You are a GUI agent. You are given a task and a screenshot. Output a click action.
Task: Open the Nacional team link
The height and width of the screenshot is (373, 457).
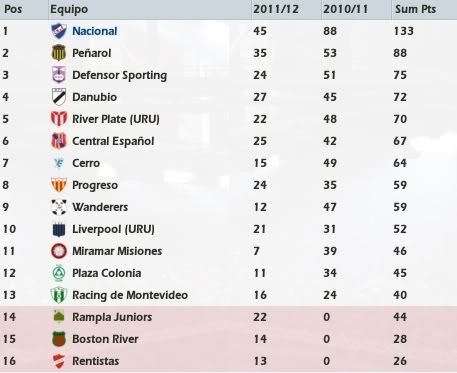[x=95, y=31]
